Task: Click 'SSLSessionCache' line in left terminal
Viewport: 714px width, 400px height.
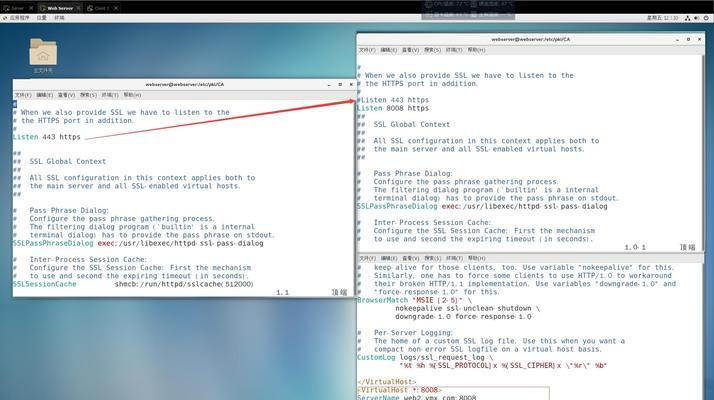Action: (133, 284)
